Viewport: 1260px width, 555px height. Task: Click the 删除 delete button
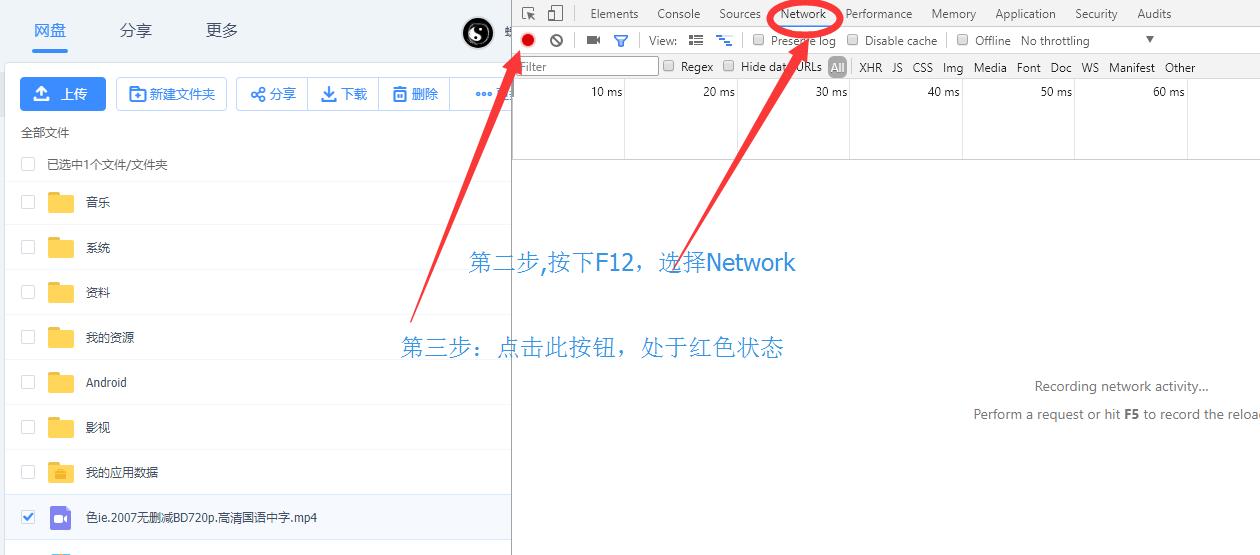tap(414, 94)
